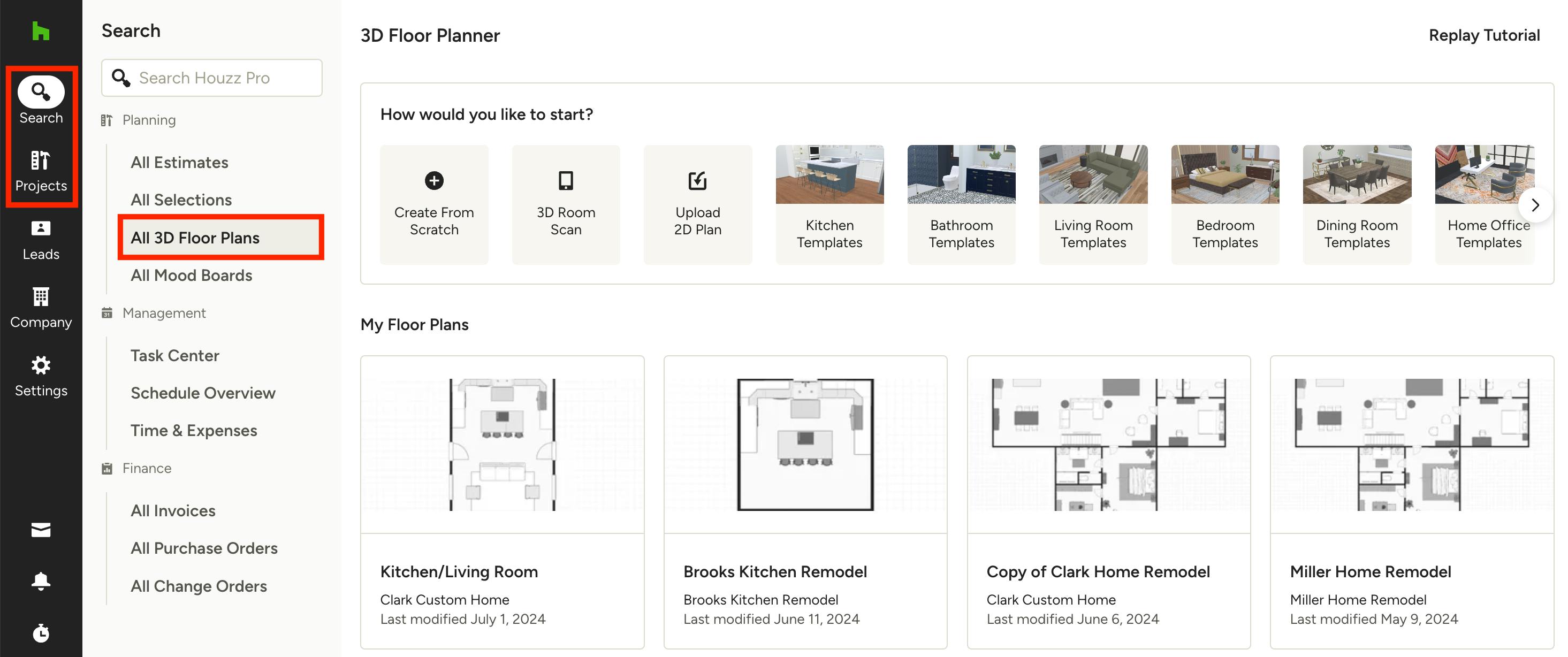Click 'Last modified June 6, 2024' text

[1072, 620]
